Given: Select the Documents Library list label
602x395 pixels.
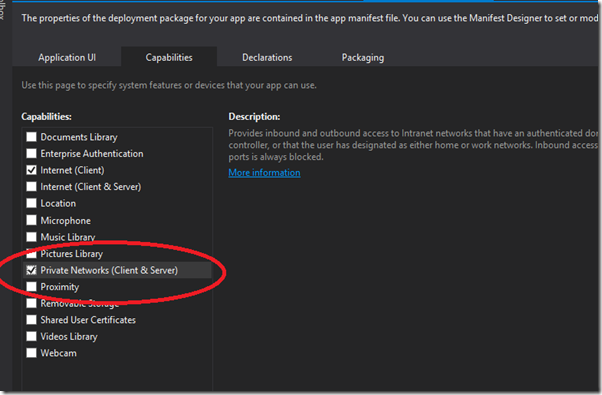Looking at the screenshot, I should [x=79, y=137].
